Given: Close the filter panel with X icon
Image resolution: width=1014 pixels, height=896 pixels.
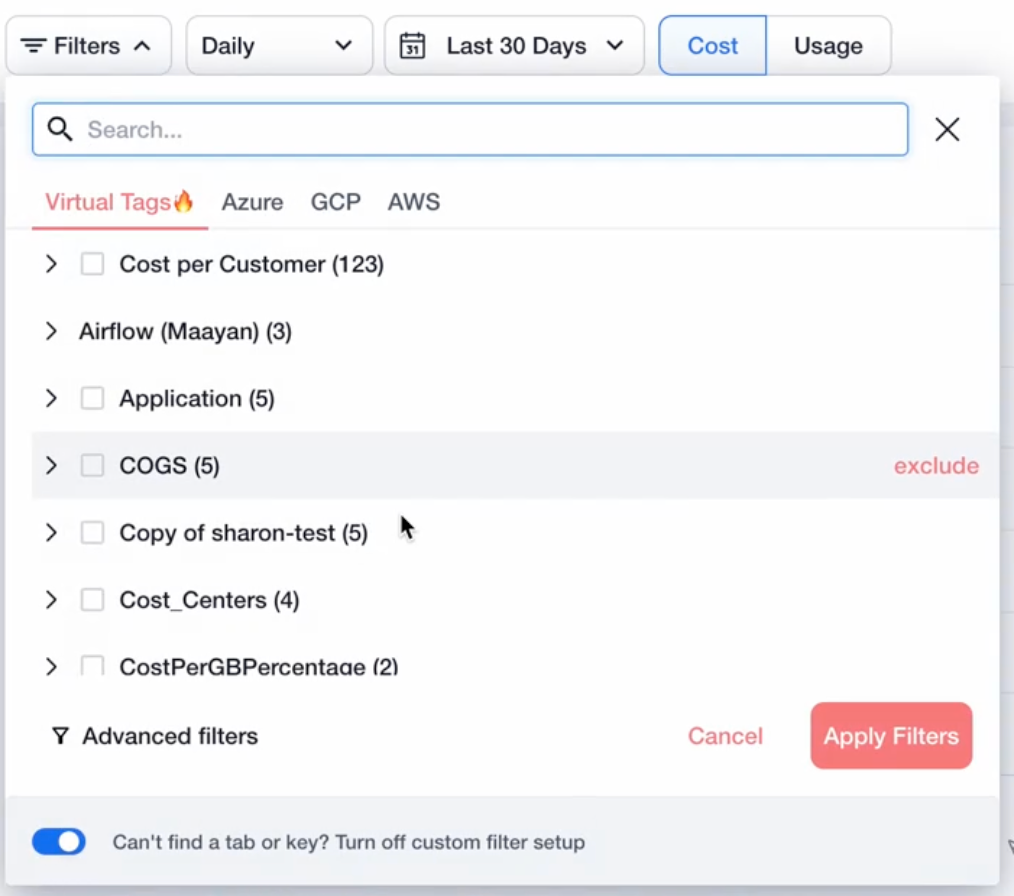Looking at the screenshot, I should [x=946, y=129].
